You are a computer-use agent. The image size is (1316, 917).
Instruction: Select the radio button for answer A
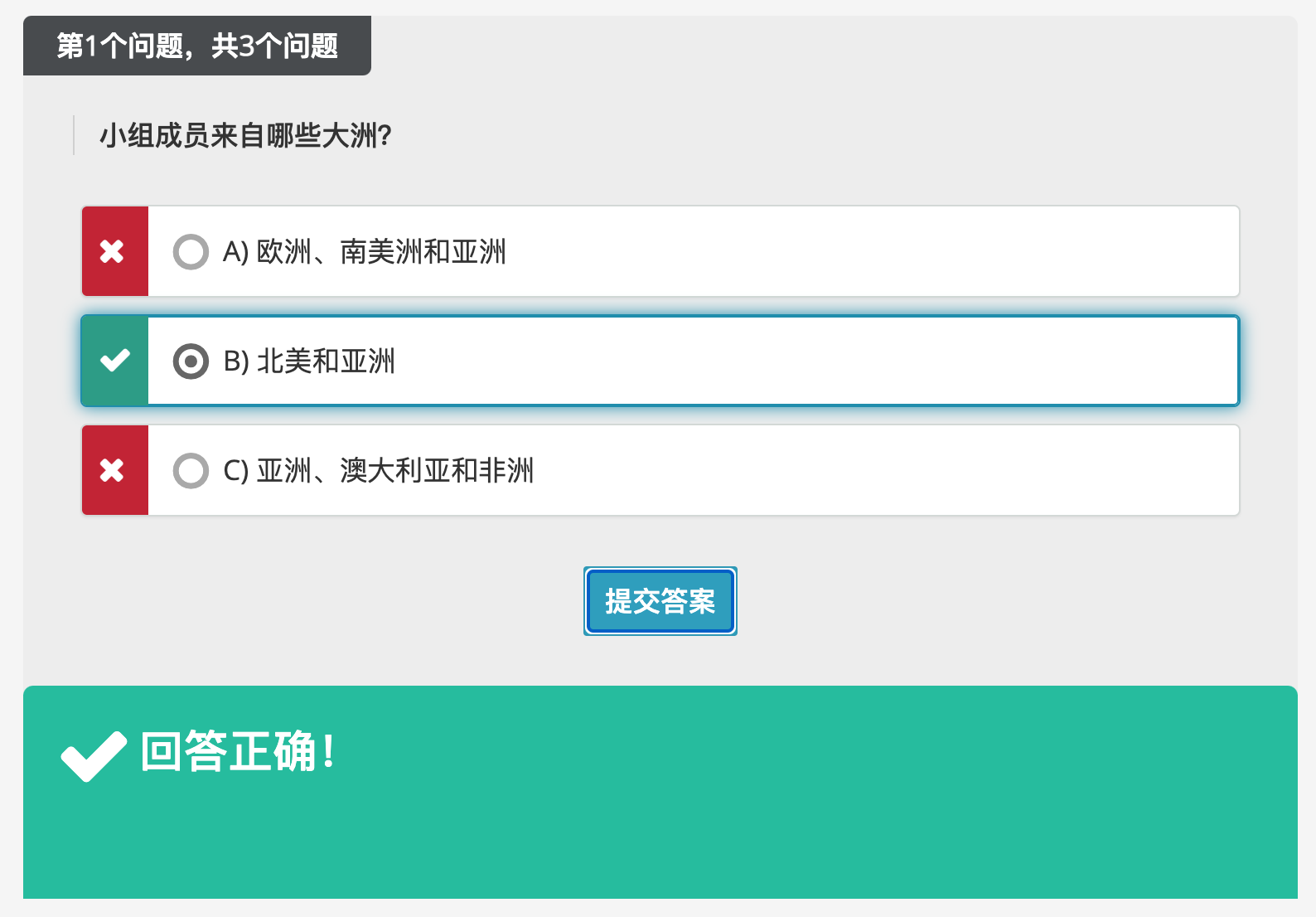(191, 252)
